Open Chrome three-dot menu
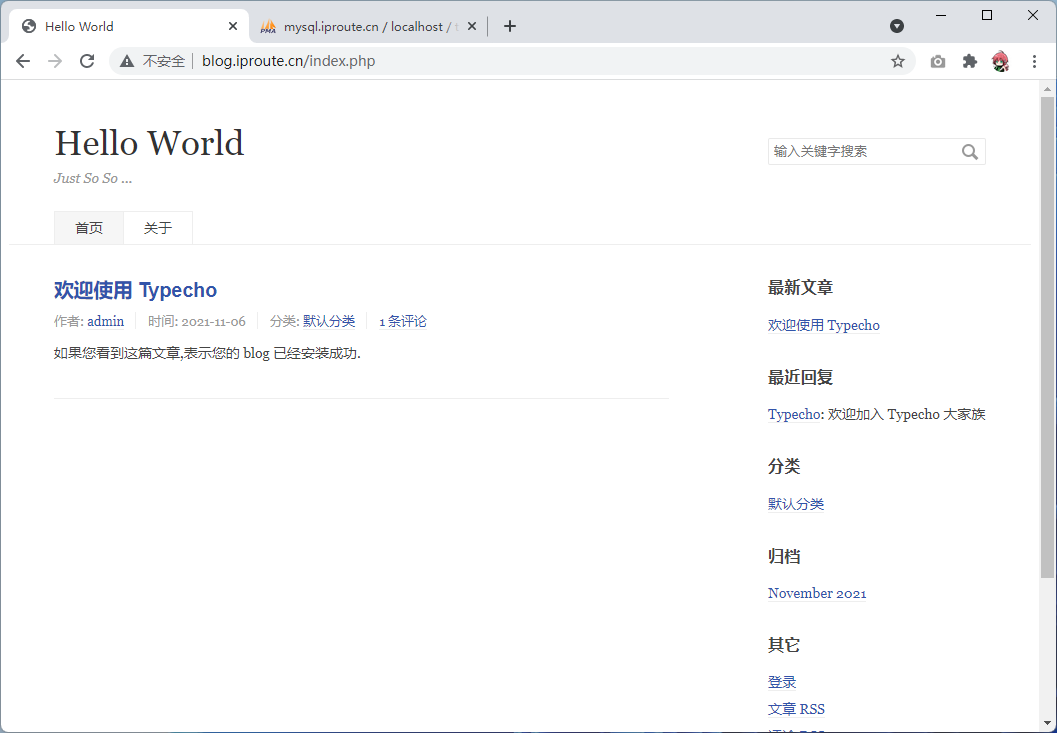This screenshot has height=733, width=1057. [1034, 61]
